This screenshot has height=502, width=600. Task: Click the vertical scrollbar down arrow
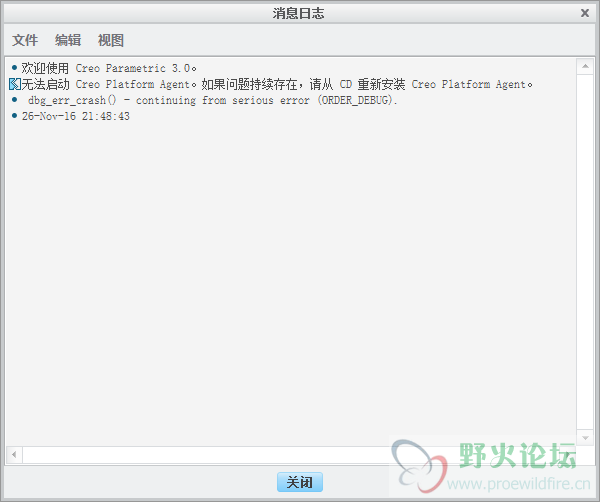tap(585, 438)
